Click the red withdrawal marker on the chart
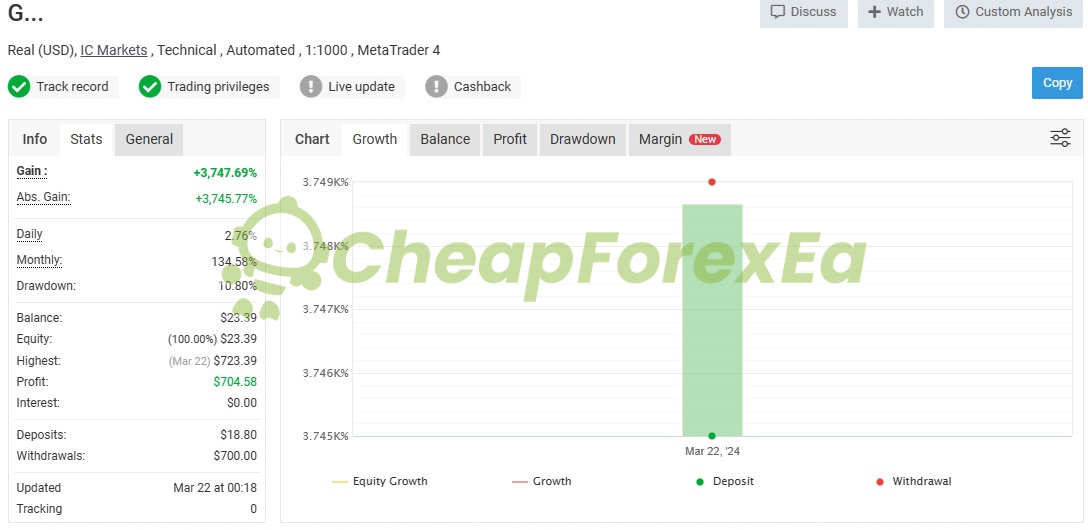1088x530 pixels. pos(712,182)
